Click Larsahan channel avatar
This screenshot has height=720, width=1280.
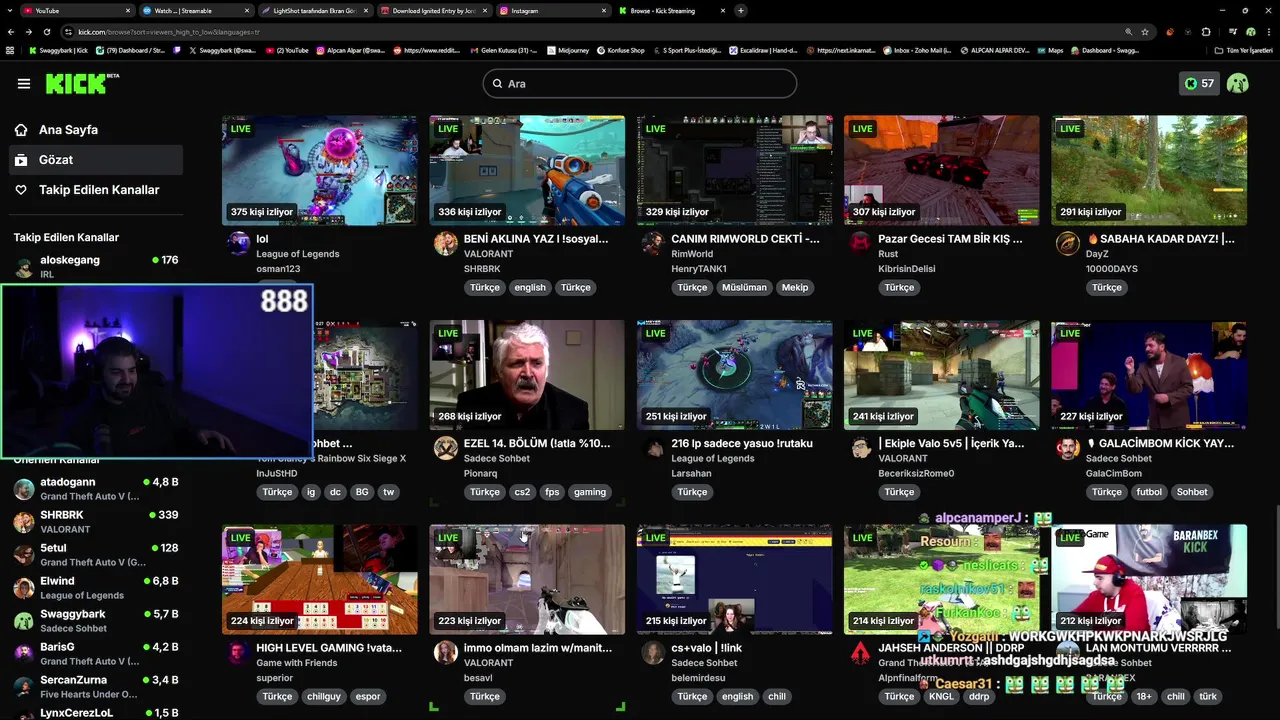tap(653, 448)
